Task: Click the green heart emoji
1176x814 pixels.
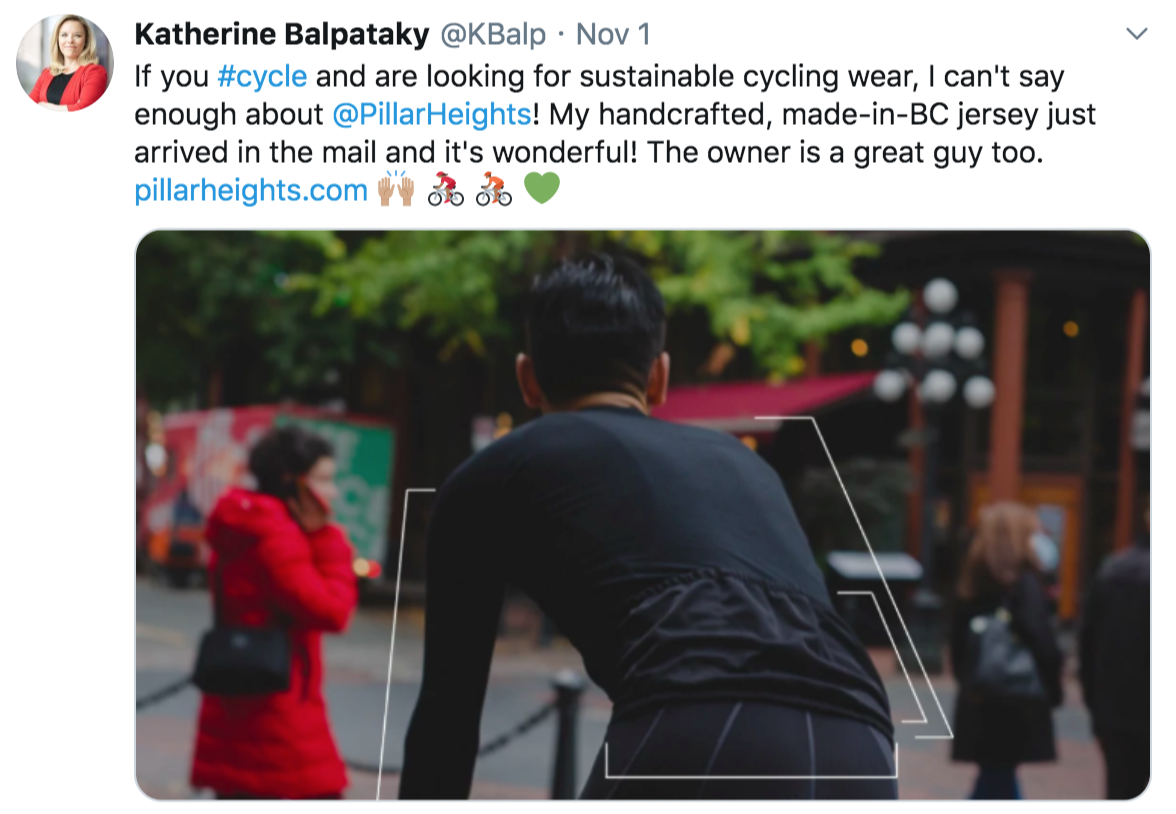Action: pos(542,188)
